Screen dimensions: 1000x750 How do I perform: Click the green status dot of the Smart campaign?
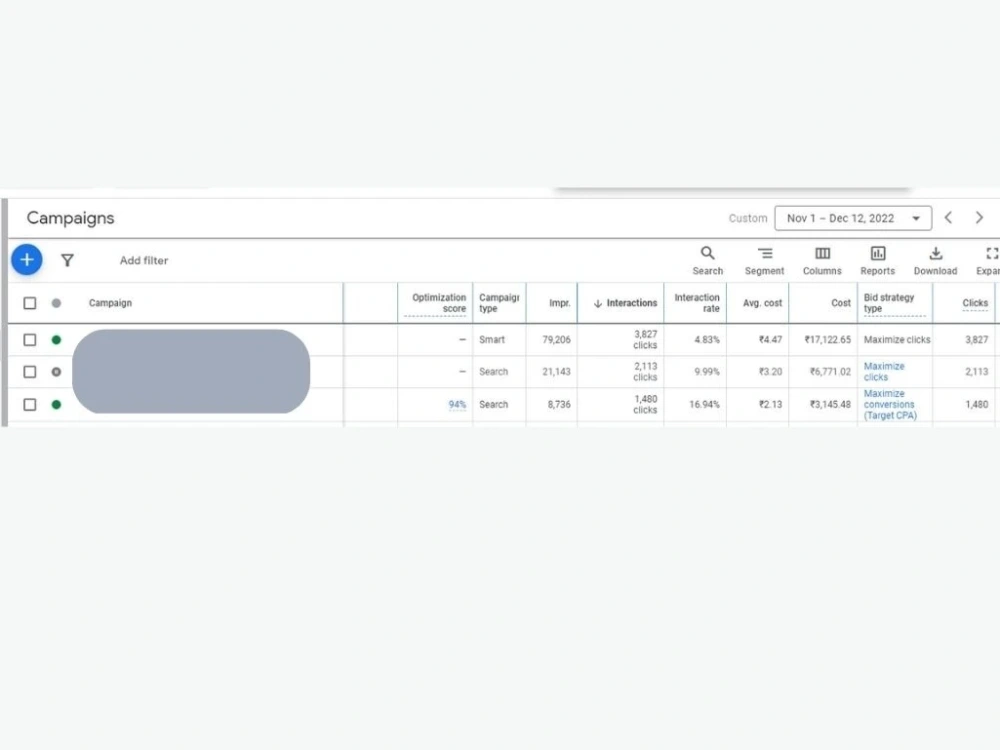click(x=56, y=340)
